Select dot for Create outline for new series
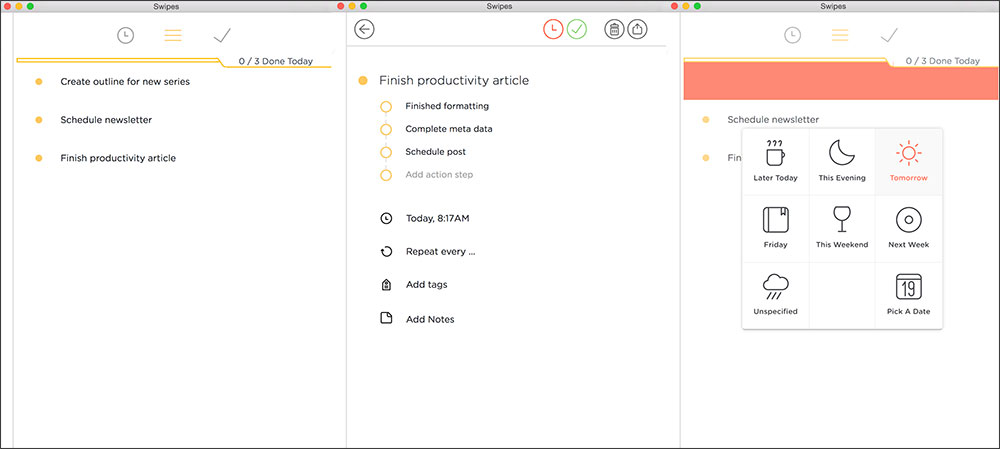Screen dimensions: 1000x449 pos(39,82)
